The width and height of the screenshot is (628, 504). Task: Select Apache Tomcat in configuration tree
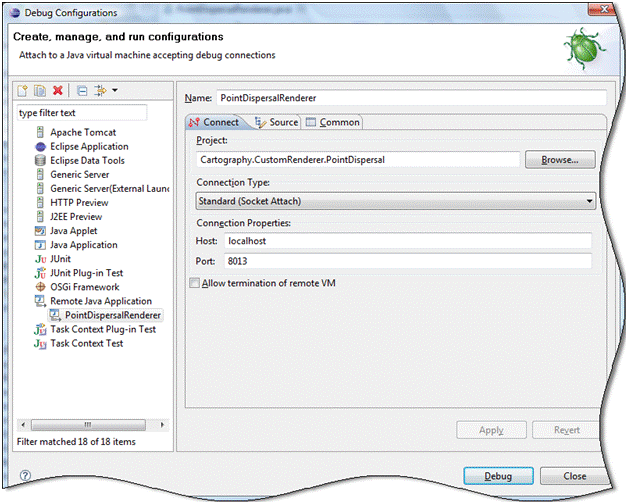(83, 132)
